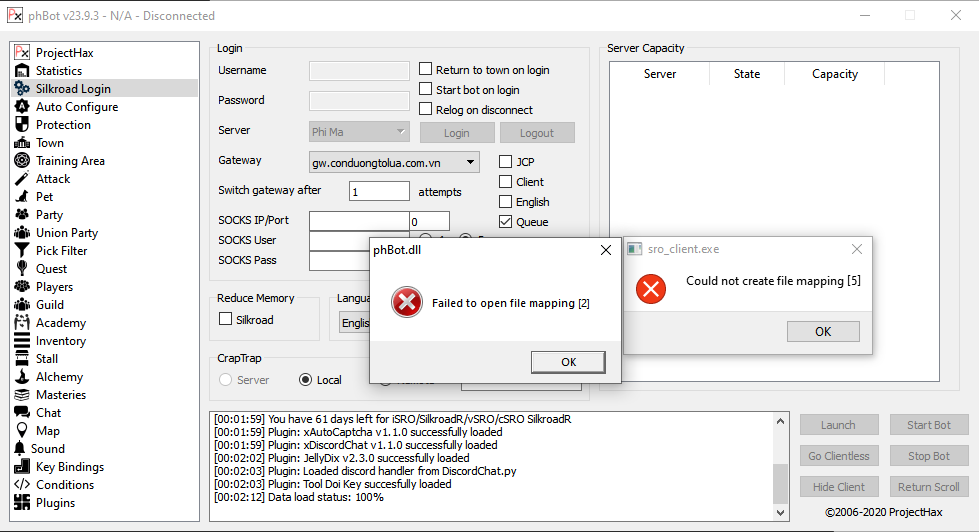The image size is (979, 532).
Task: Select the Protection shield icon
Action: coord(22,125)
